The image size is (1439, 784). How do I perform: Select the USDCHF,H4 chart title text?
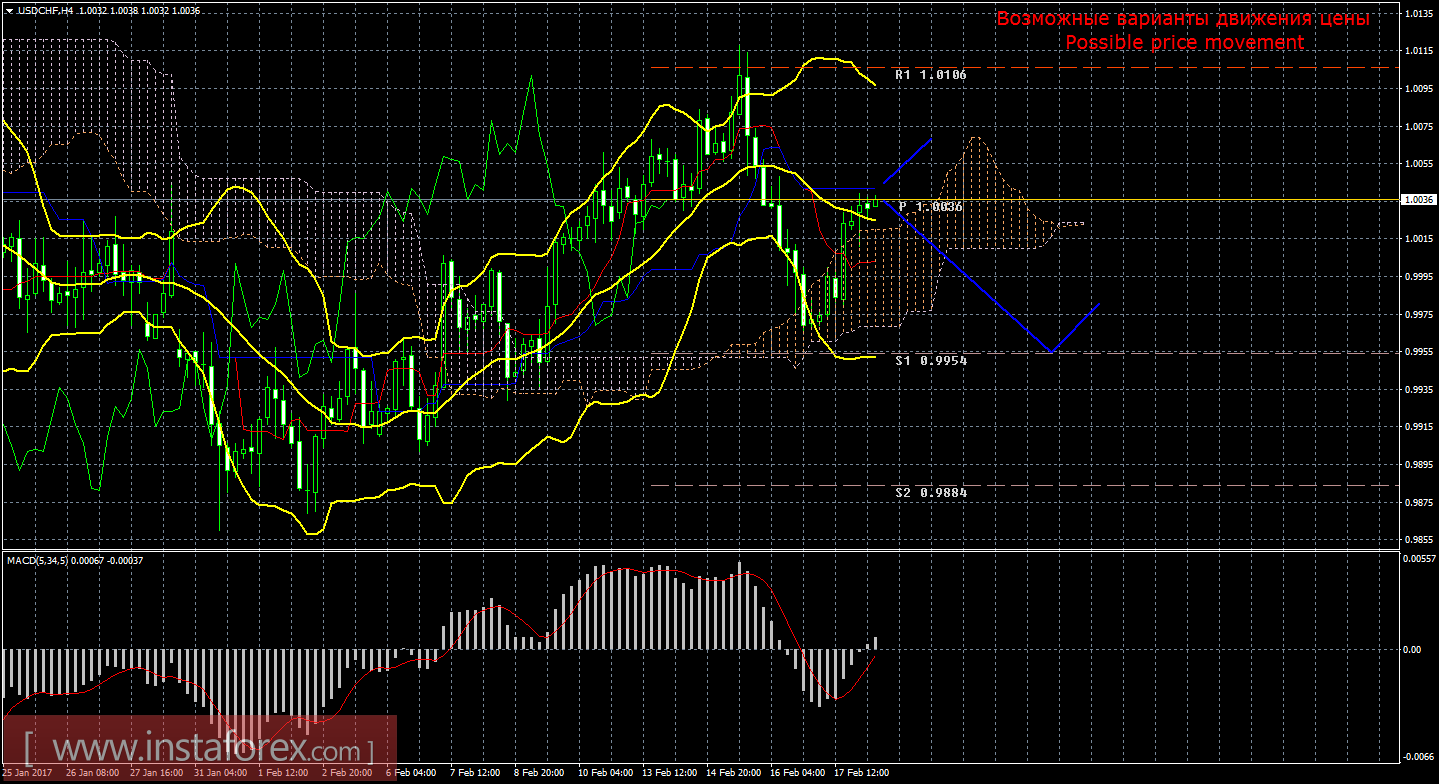pyautogui.click(x=44, y=10)
